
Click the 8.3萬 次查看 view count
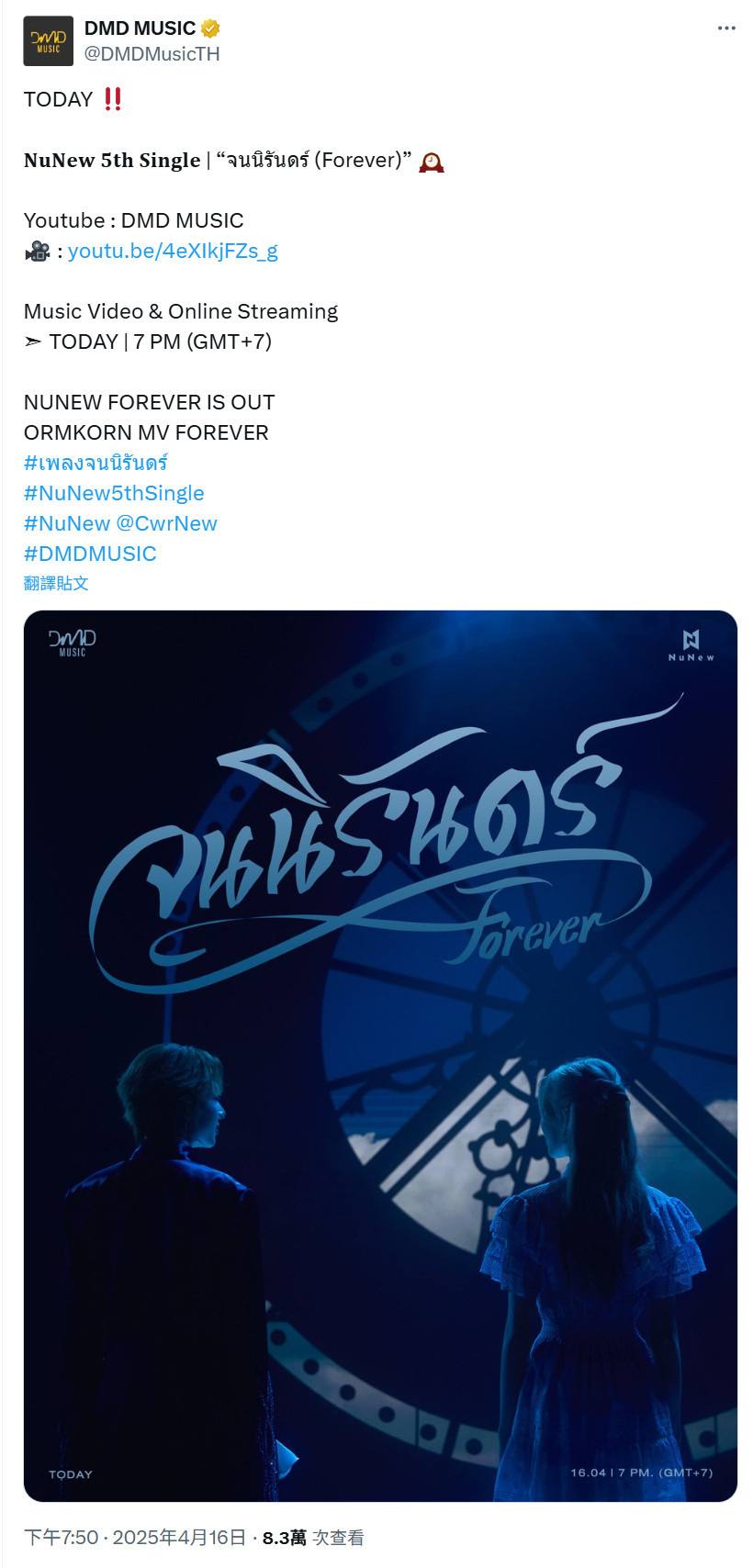(313, 1538)
